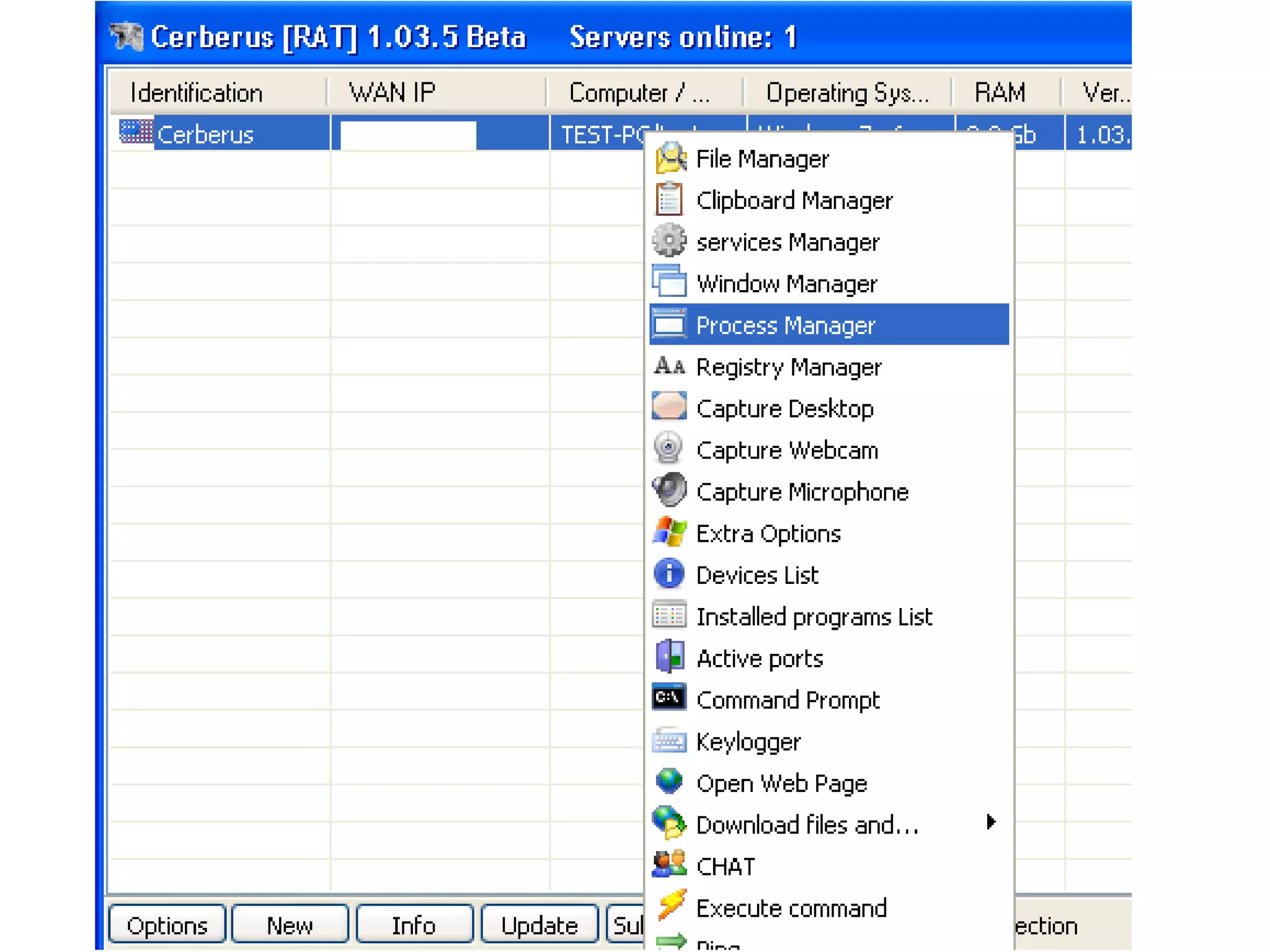Image resolution: width=1270 pixels, height=952 pixels.
Task: Select the Cerberus server row
Action: (x=205, y=134)
